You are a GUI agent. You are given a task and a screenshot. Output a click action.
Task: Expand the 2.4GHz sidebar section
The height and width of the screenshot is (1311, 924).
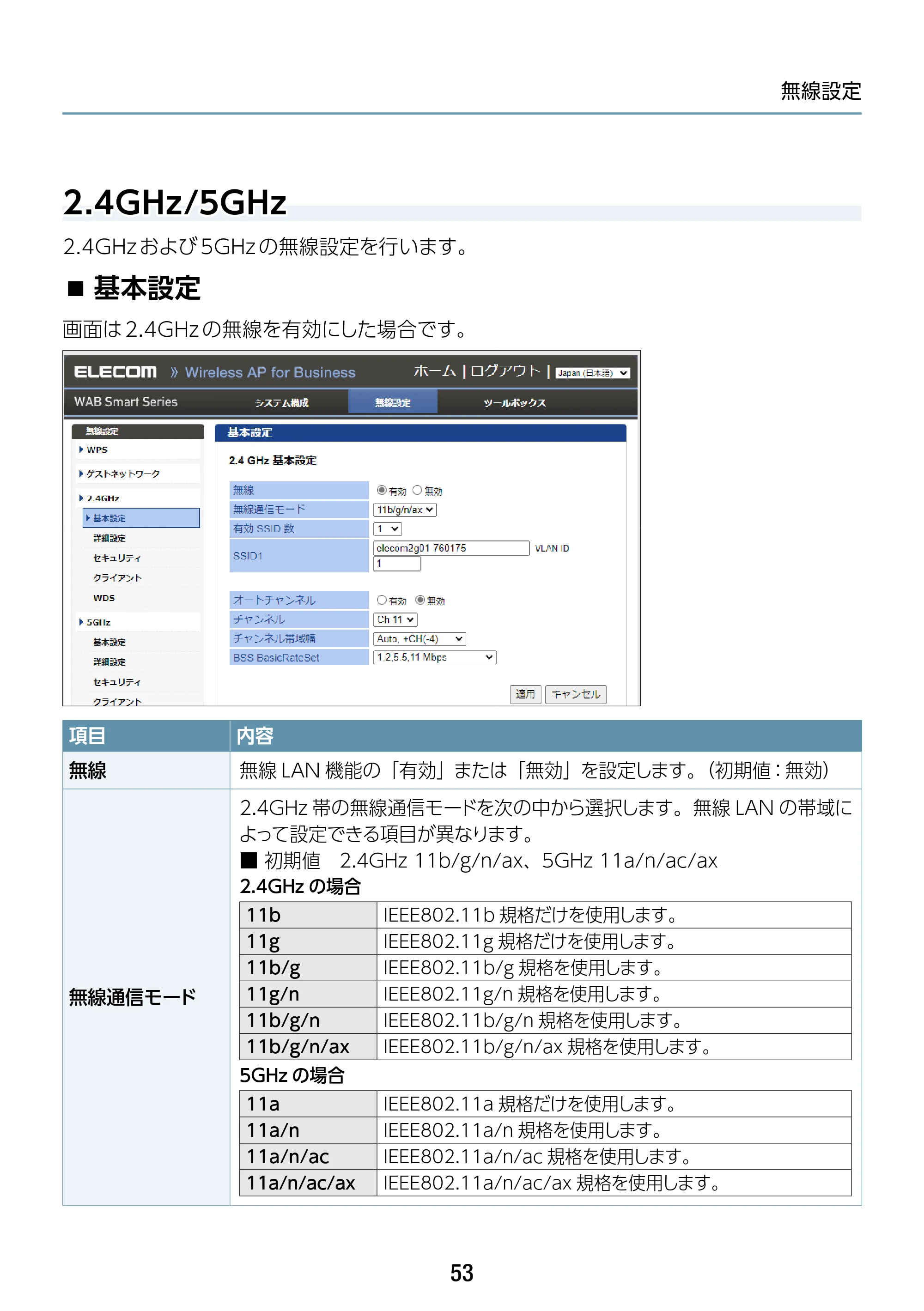coord(103,498)
